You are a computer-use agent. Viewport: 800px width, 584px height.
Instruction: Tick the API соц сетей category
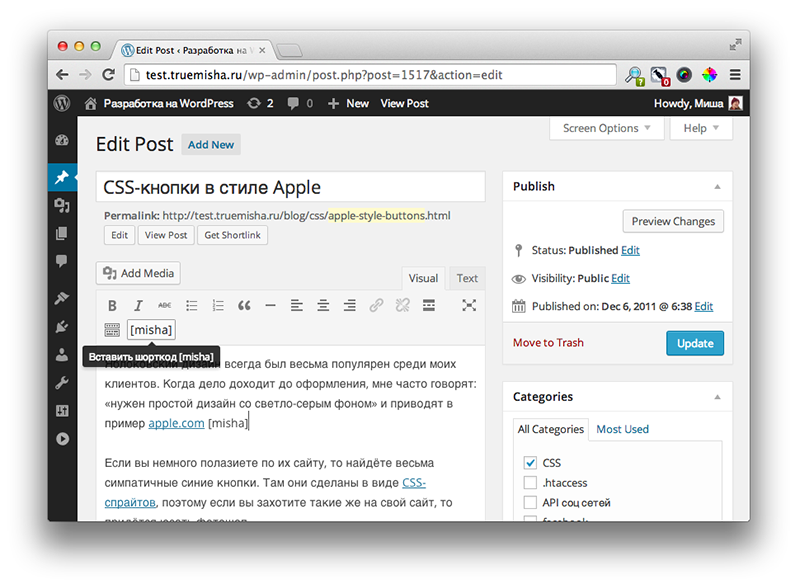tap(530, 503)
